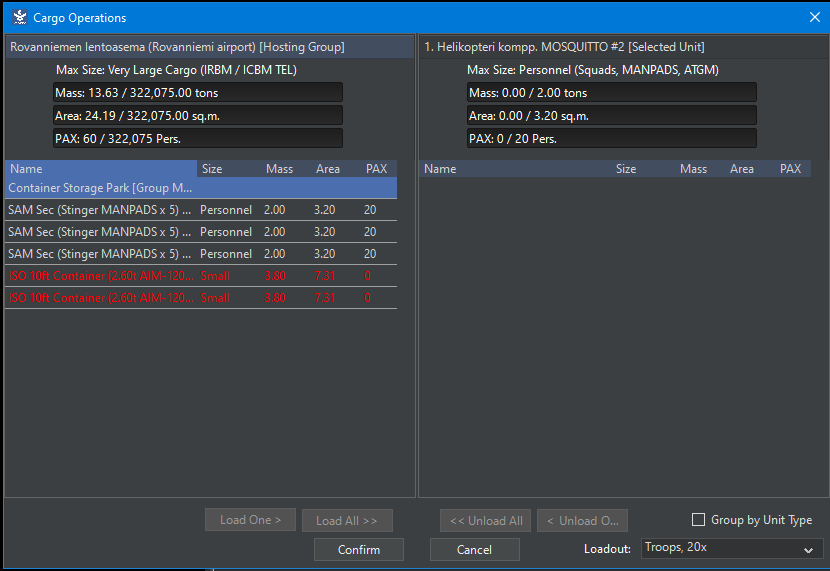The image size is (830, 571).
Task: Enable Group by Unit Type checkbox
Action: tap(698, 520)
